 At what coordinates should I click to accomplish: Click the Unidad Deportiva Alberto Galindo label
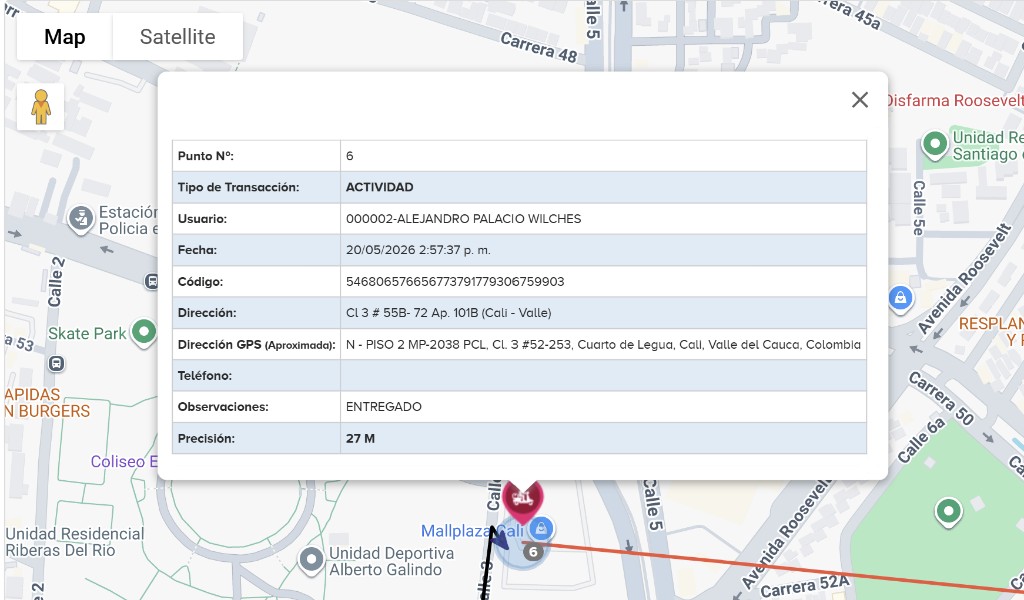(x=391, y=561)
